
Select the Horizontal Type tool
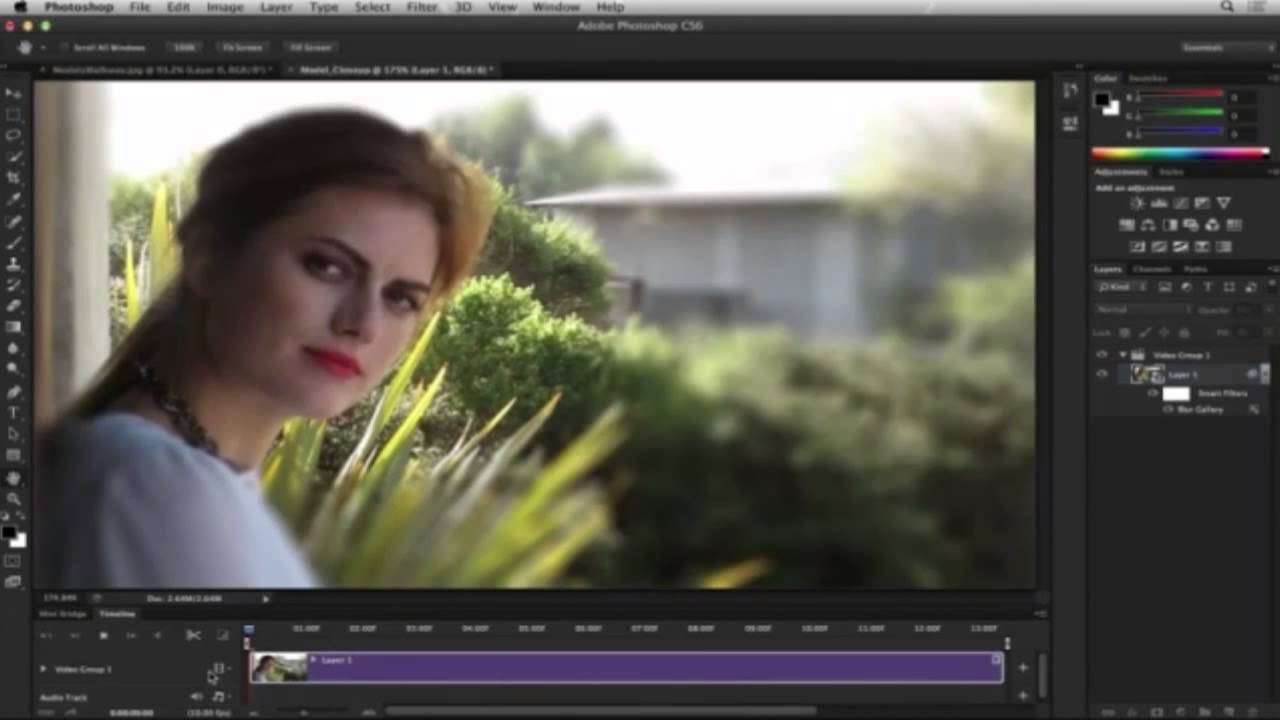point(13,412)
